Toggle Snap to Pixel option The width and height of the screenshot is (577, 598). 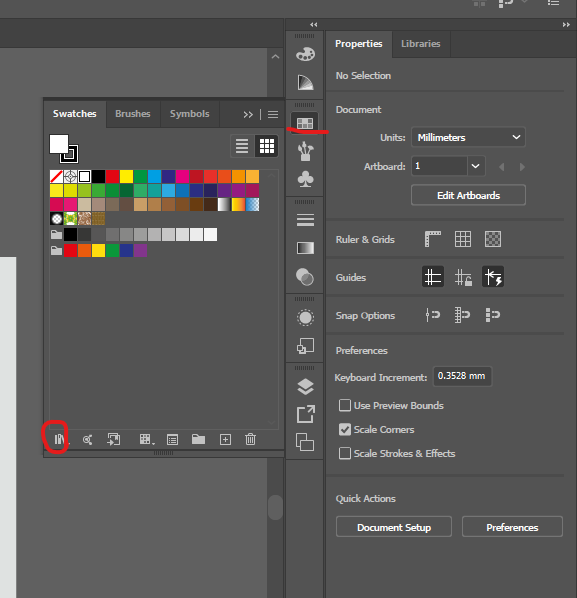(492, 315)
